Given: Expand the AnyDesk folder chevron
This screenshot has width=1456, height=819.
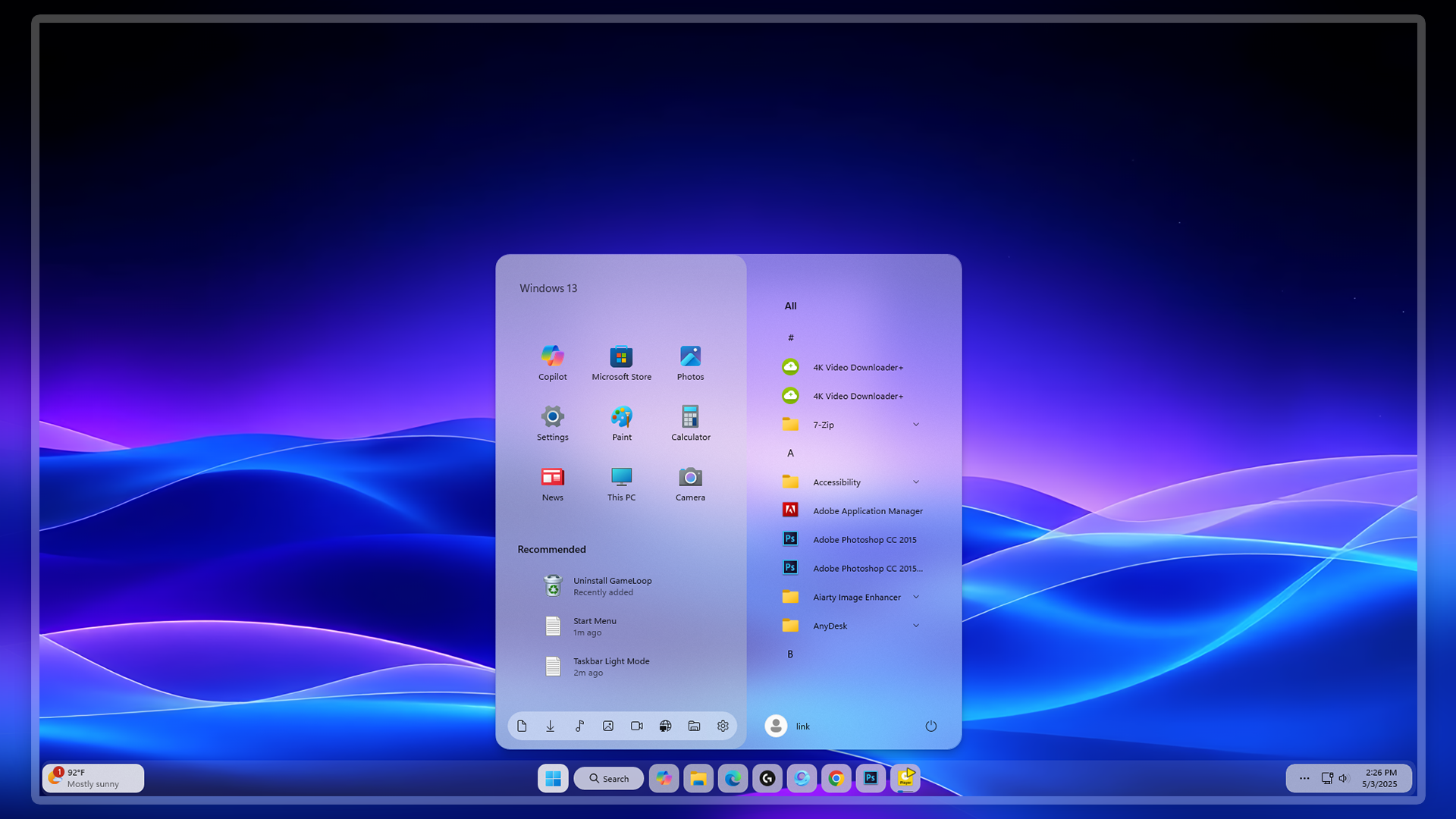Looking at the screenshot, I should pyautogui.click(x=916, y=626).
